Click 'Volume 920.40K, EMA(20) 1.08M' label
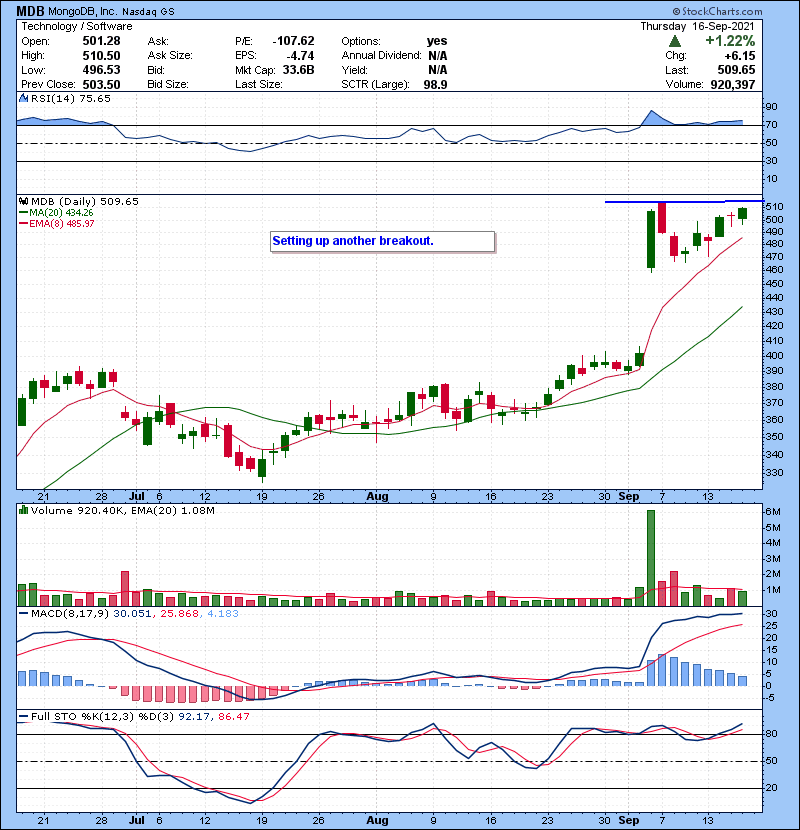Screen dimensions: 800x830 point(123,510)
